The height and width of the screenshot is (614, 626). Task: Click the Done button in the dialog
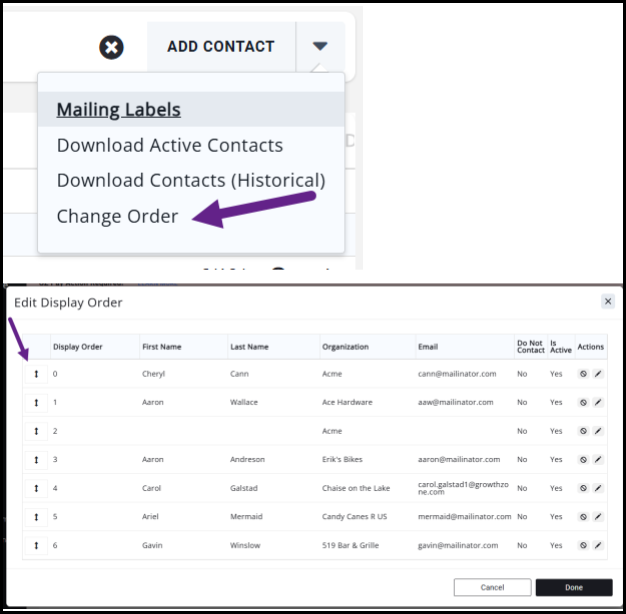(573, 588)
